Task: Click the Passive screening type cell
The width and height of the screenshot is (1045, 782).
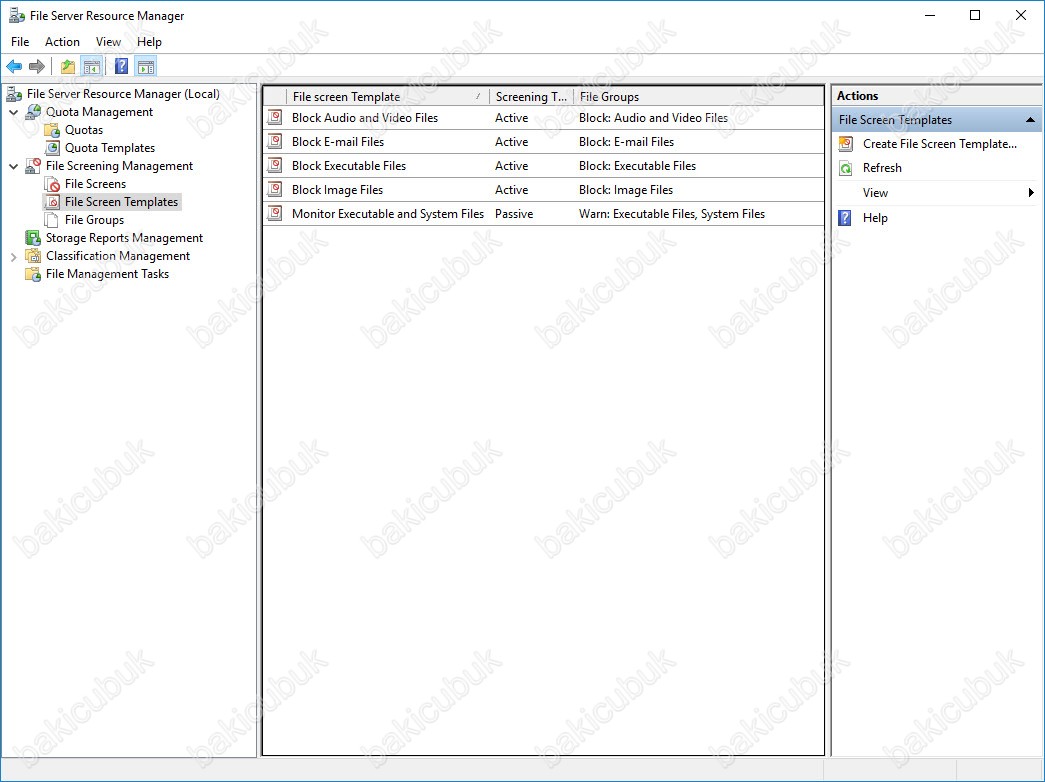Action: tap(514, 213)
